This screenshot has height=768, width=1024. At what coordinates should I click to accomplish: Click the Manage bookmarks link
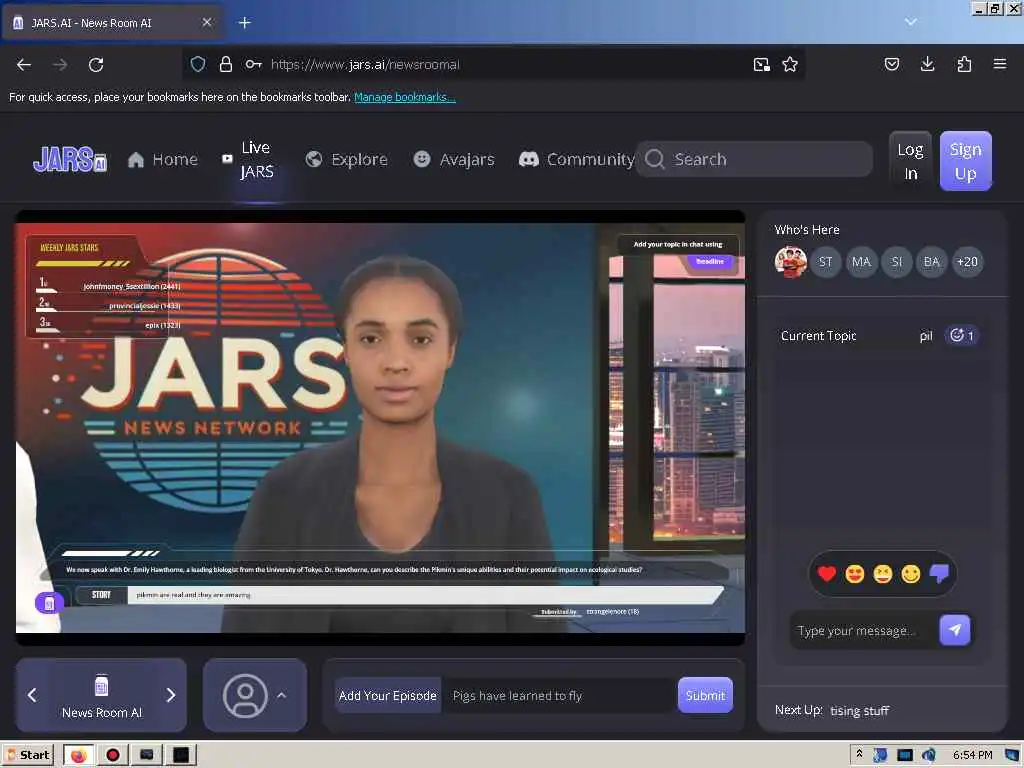404,97
